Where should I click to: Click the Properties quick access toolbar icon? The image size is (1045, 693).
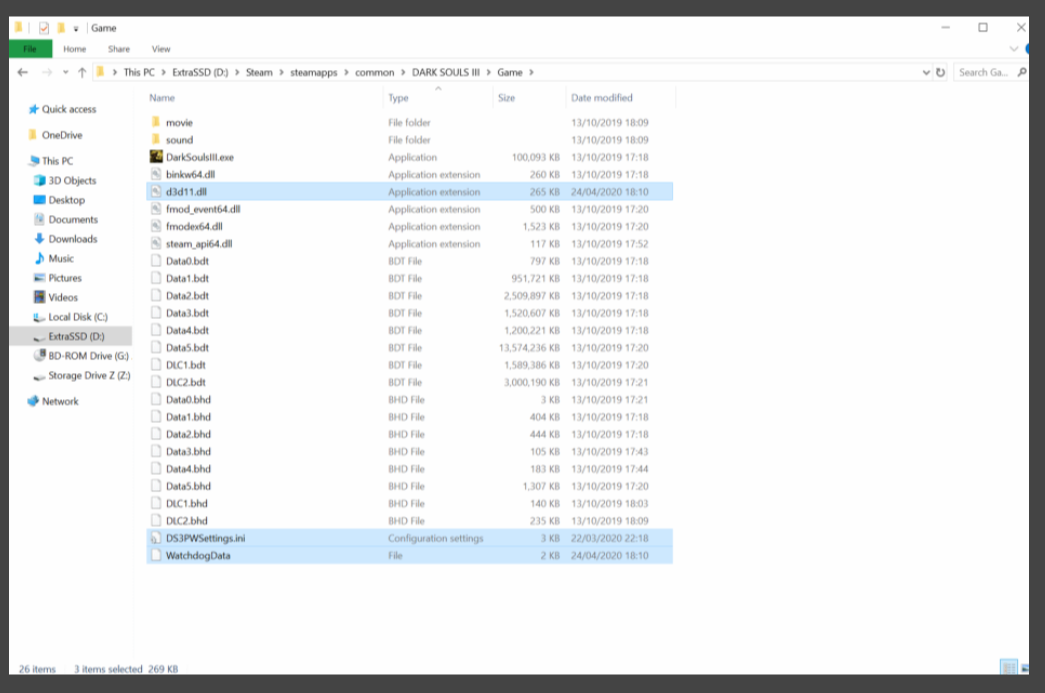43,28
